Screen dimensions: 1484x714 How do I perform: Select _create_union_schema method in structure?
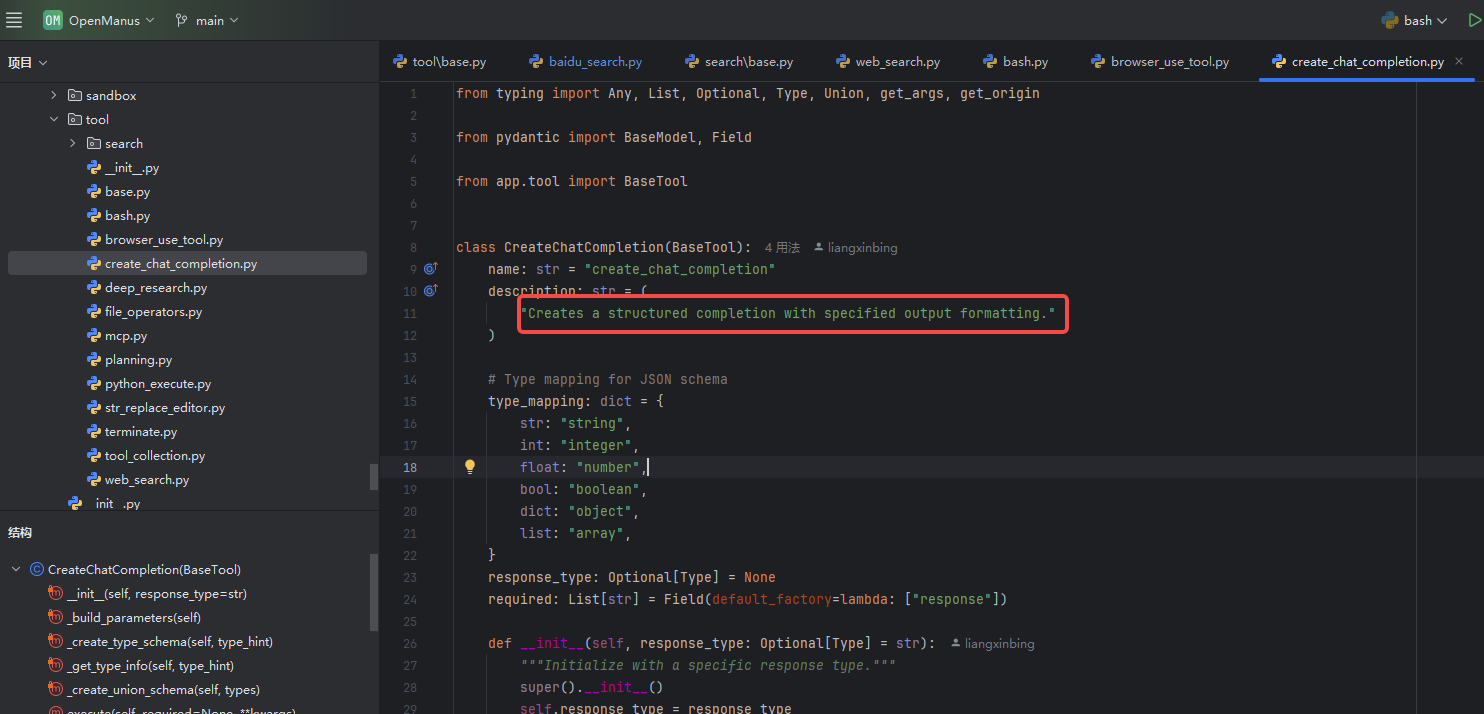click(163, 690)
